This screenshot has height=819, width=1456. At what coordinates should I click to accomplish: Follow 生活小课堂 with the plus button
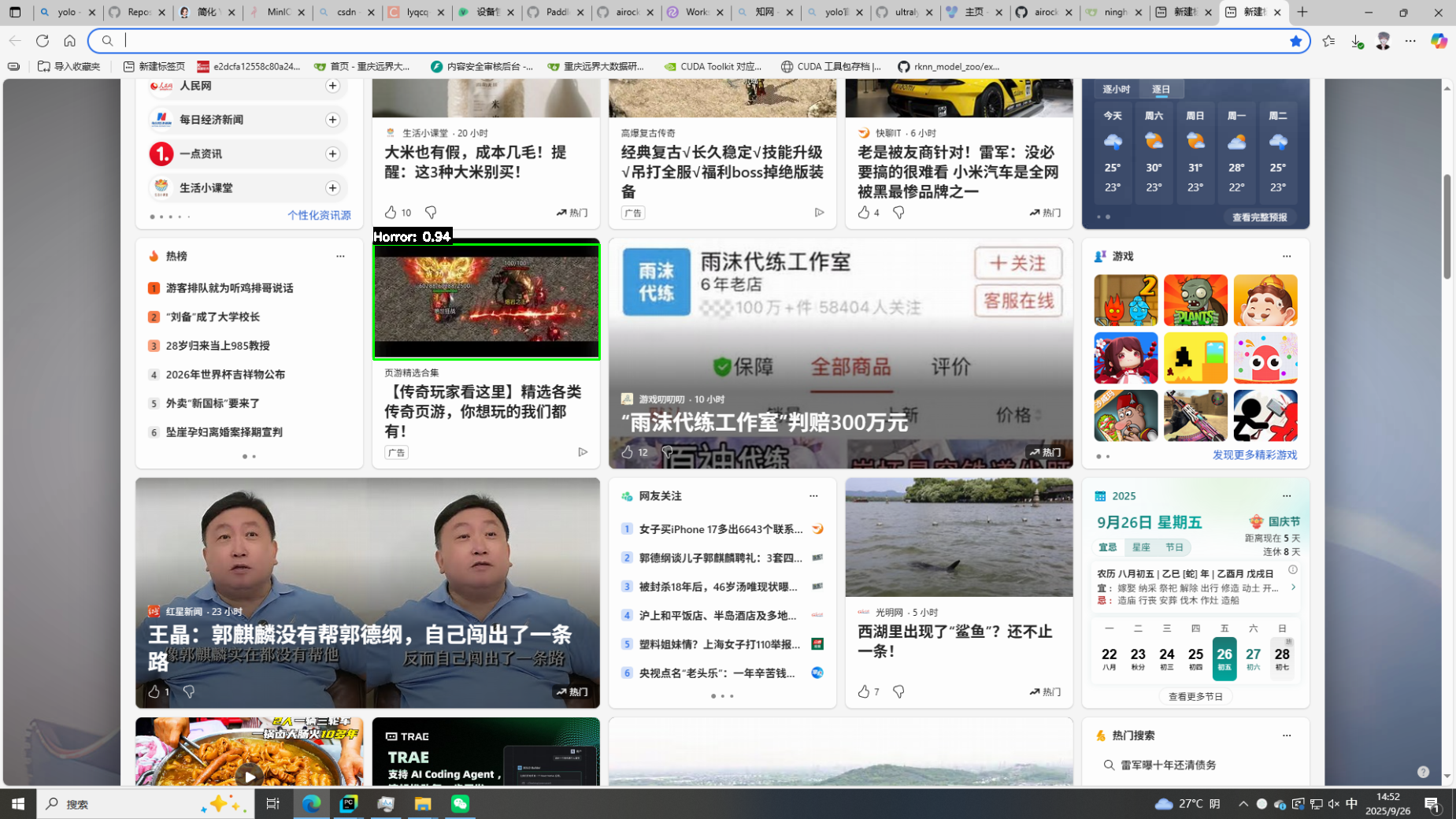point(332,188)
